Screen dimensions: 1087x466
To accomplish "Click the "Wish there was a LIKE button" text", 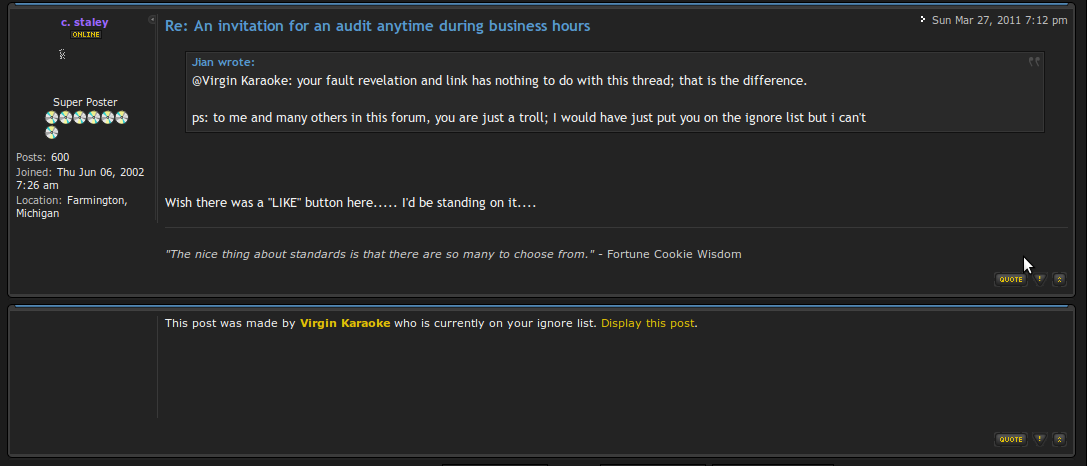I will tap(350, 204).
